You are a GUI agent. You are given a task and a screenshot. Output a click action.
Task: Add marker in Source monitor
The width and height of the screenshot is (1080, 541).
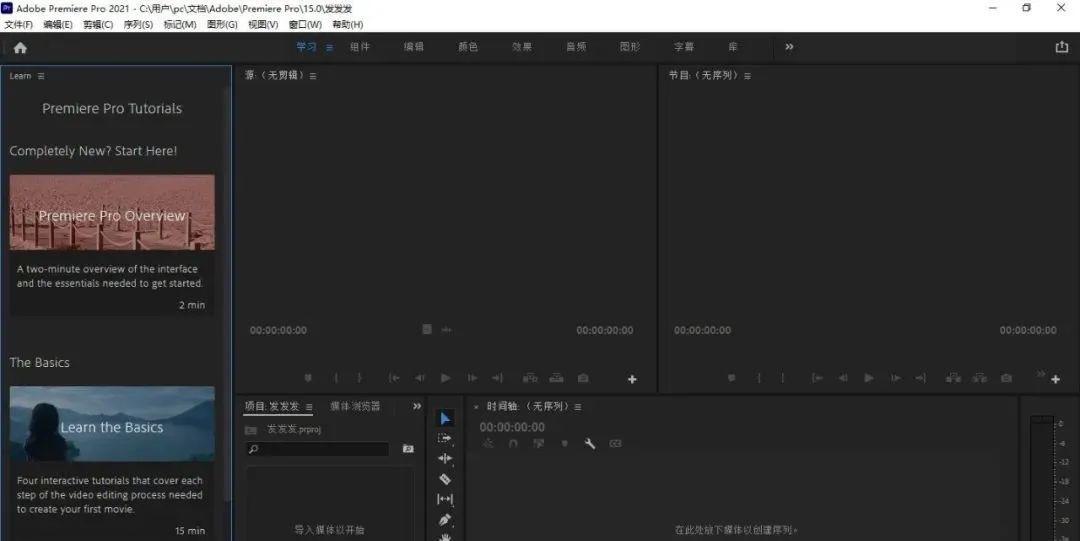[x=308, y=378]
